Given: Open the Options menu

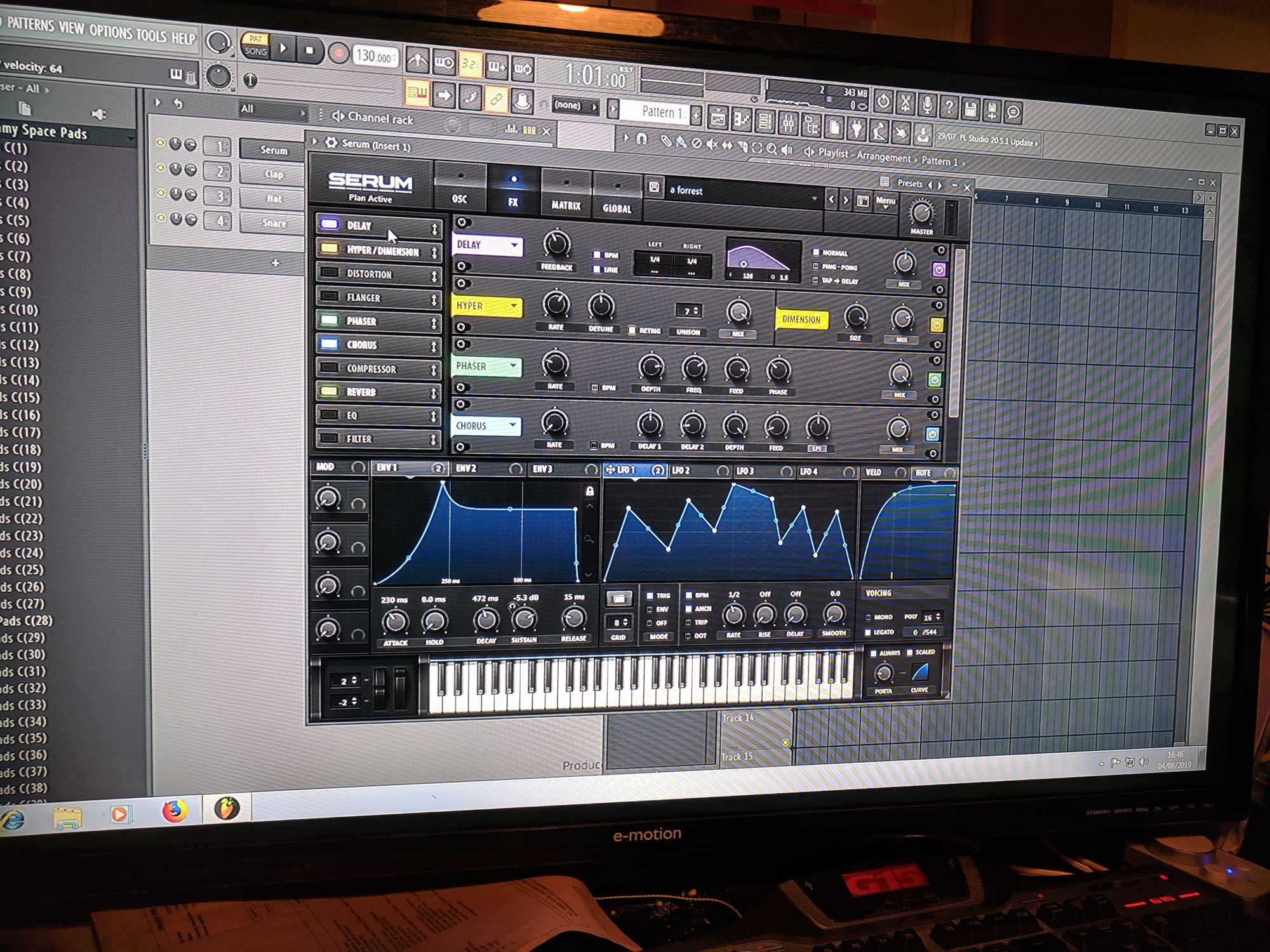Looking at the screenshot, I should (x=110, y=30).
